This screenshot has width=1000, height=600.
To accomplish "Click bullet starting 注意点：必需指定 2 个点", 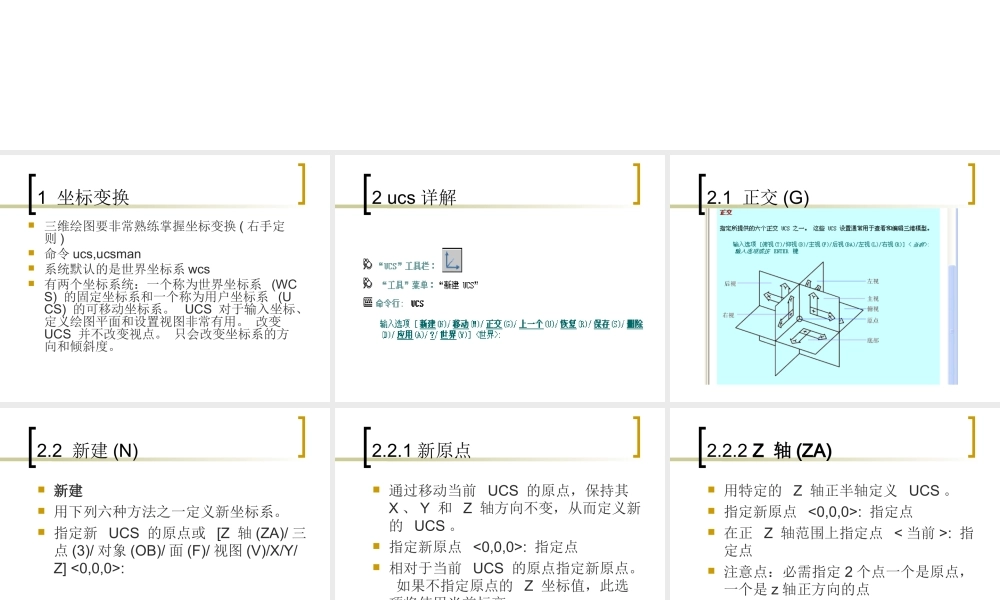I will [844, 580].
